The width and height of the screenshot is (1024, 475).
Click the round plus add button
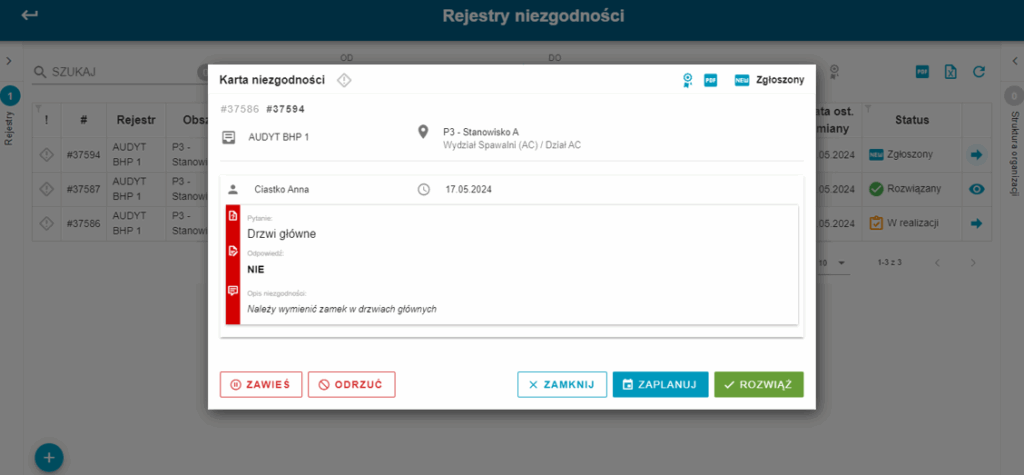coord(49,457)
